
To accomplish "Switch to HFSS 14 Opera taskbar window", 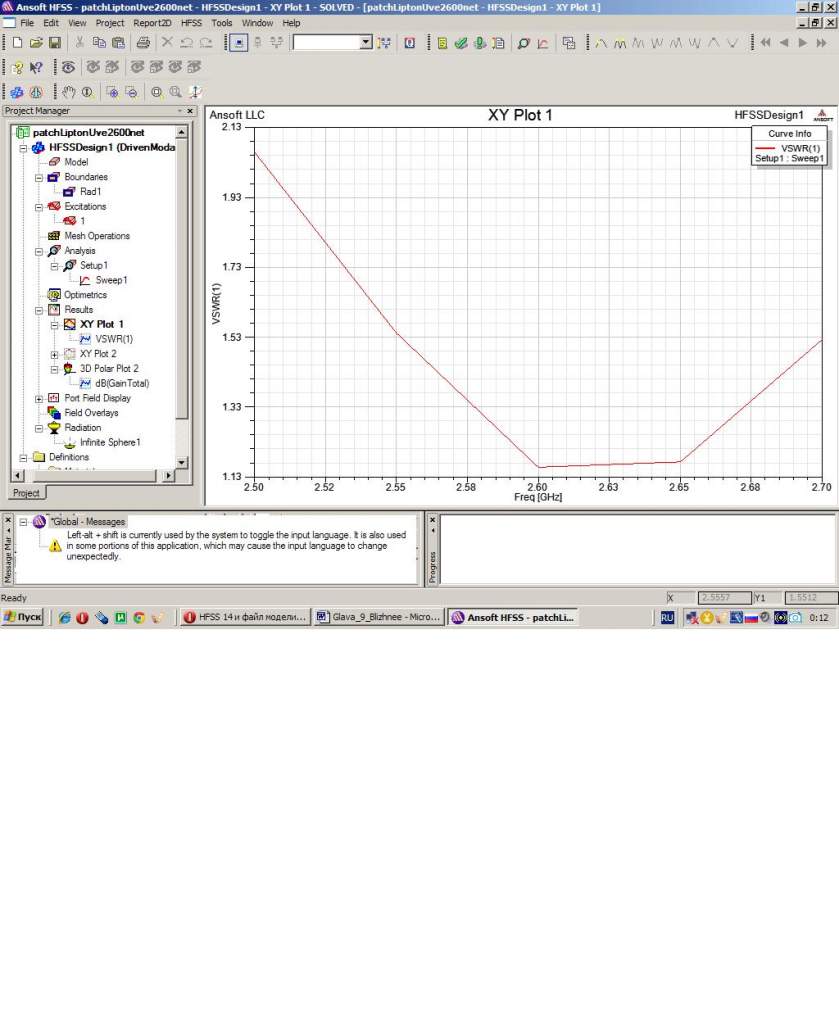I will pos(245,617).
